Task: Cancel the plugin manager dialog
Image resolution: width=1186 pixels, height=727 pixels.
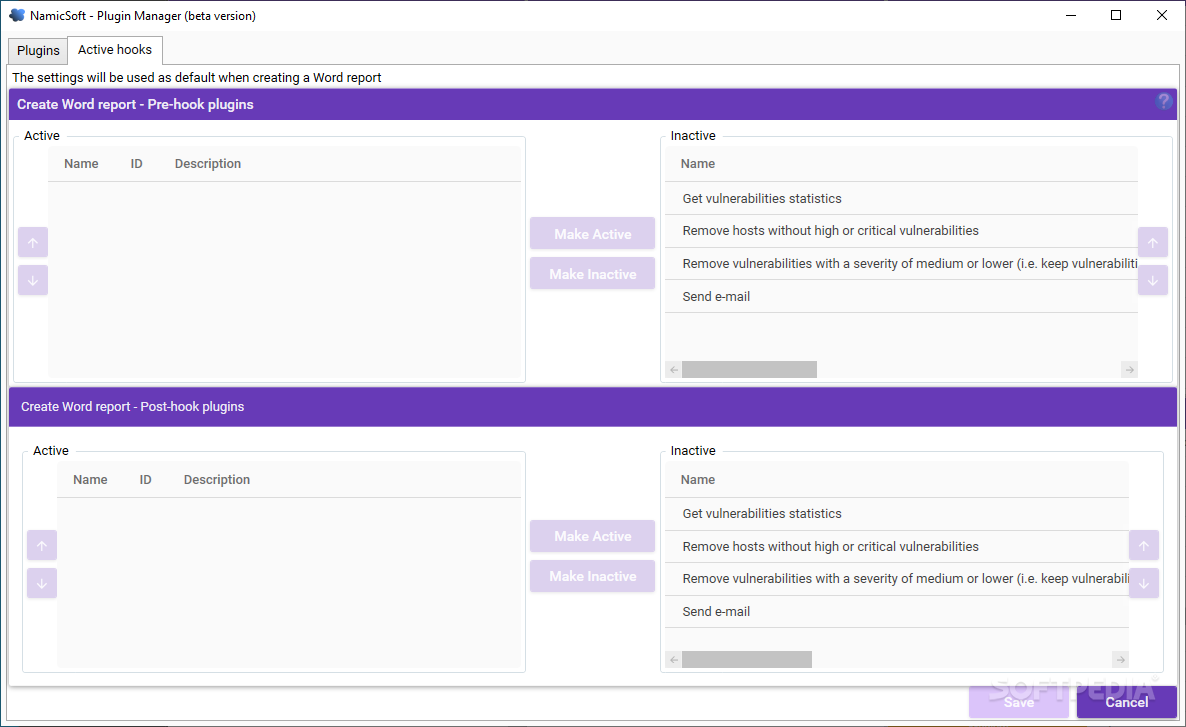Action: pyautogui.click(x=1127, y=702)
